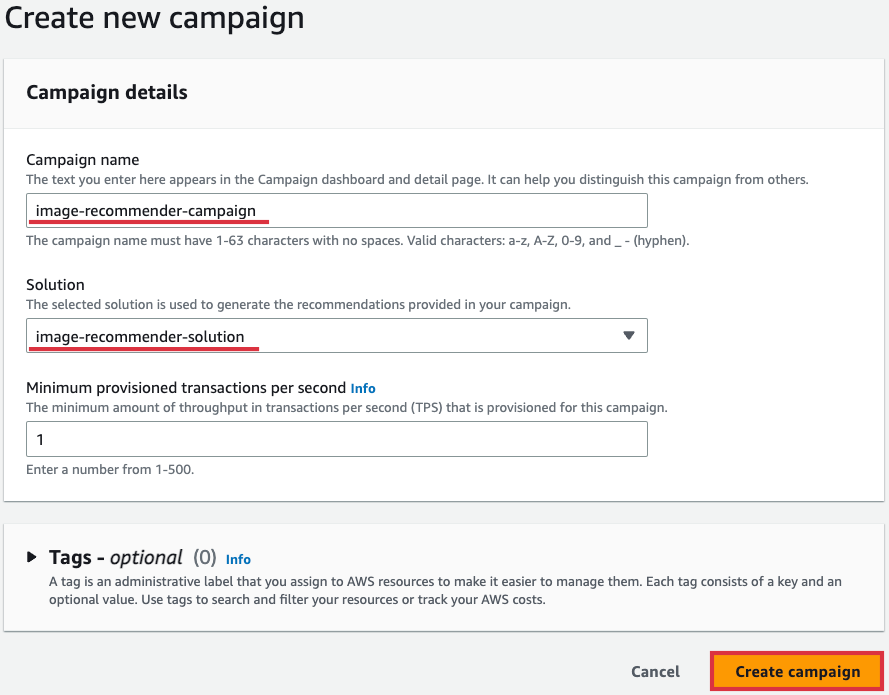Open Info link beside minimum provisioned transactions

[x=363, y=388]
